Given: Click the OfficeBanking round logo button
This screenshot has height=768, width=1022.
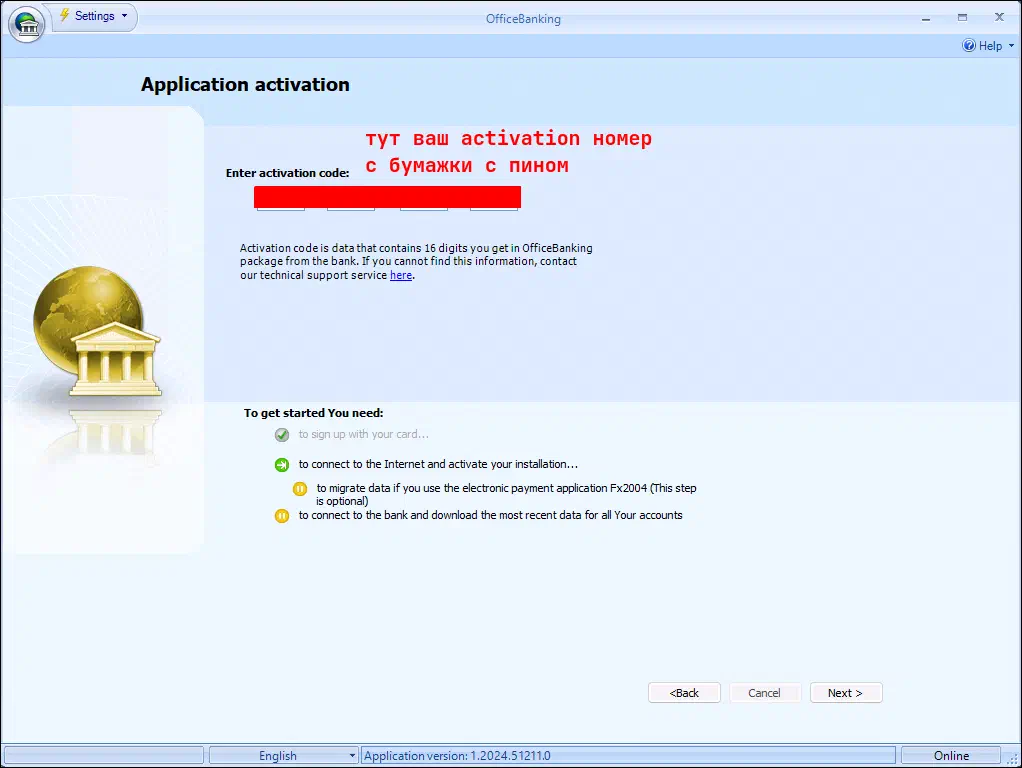Looking at the screenshot, I should [27, 23].
